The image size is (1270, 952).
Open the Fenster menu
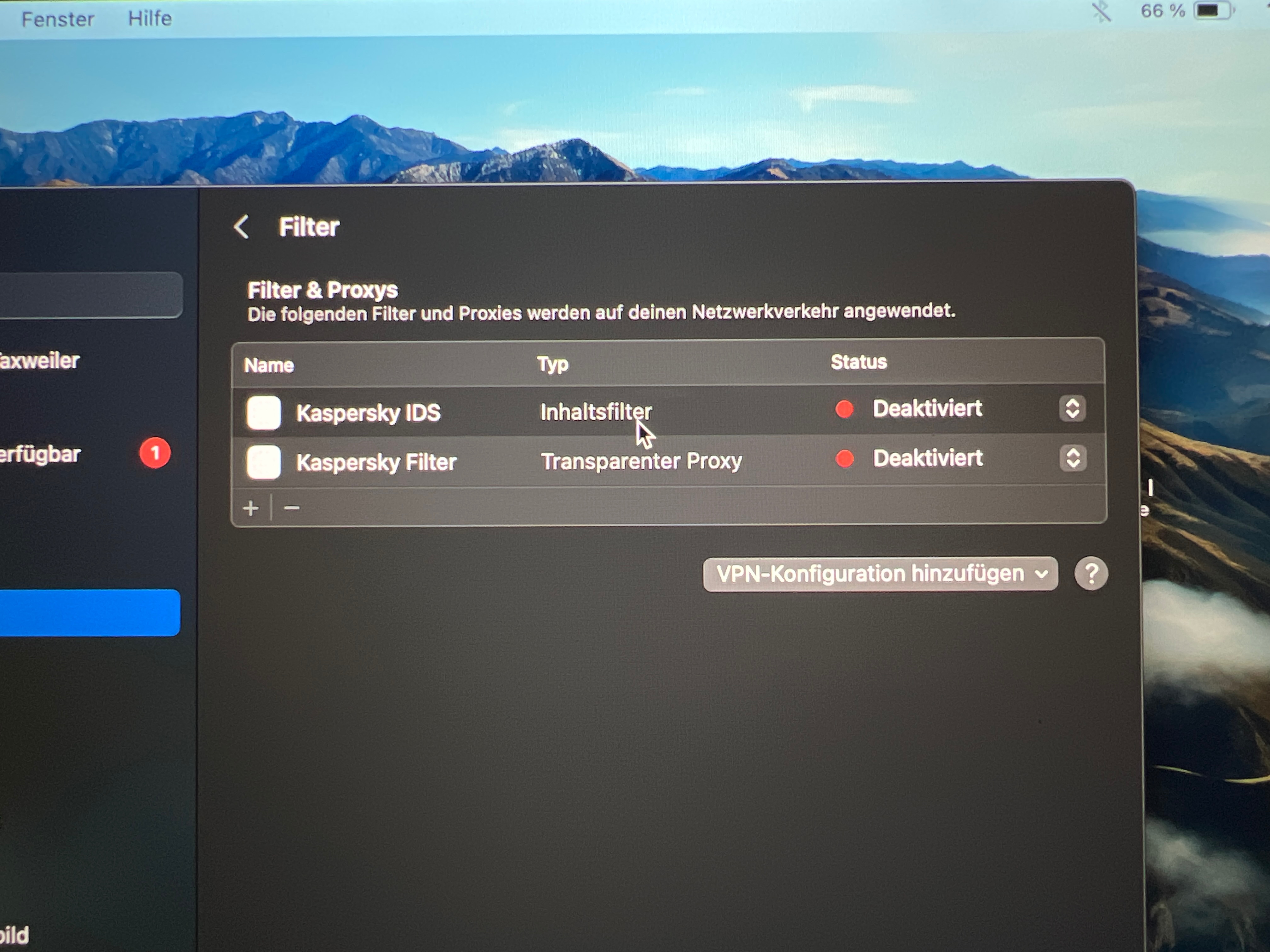click(x=57, y=20)
